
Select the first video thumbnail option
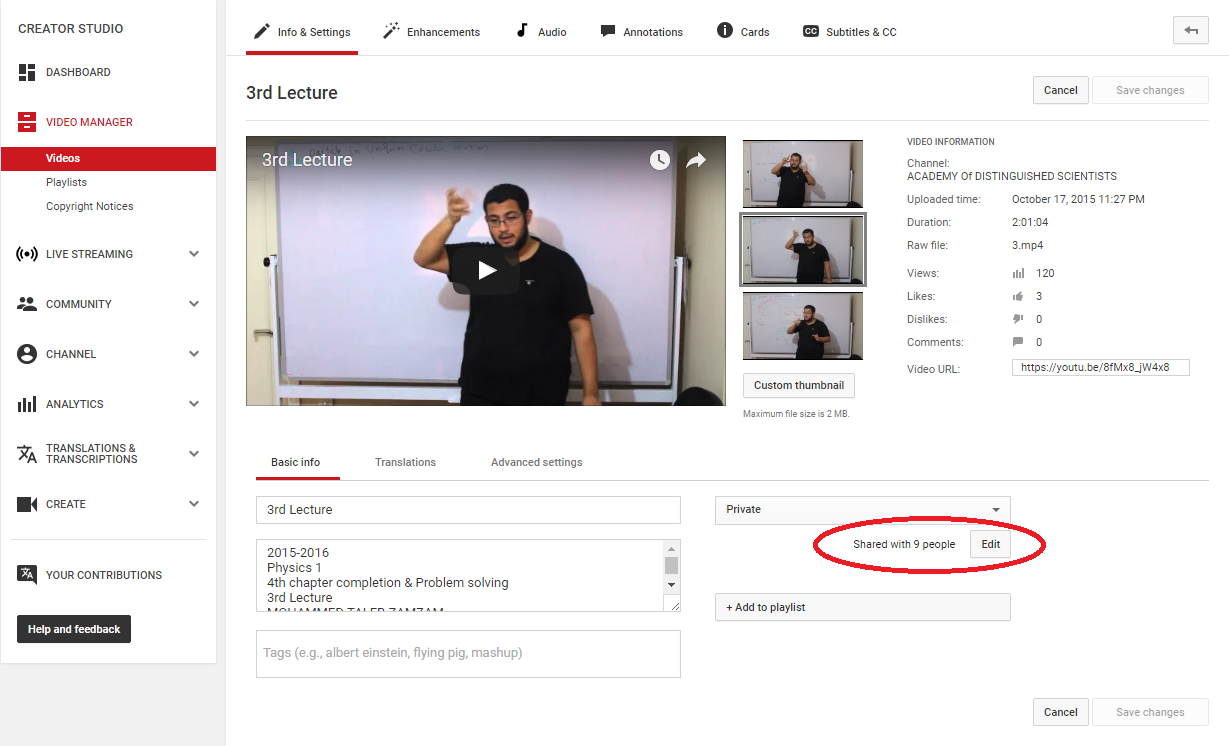(x=803, y=174)
